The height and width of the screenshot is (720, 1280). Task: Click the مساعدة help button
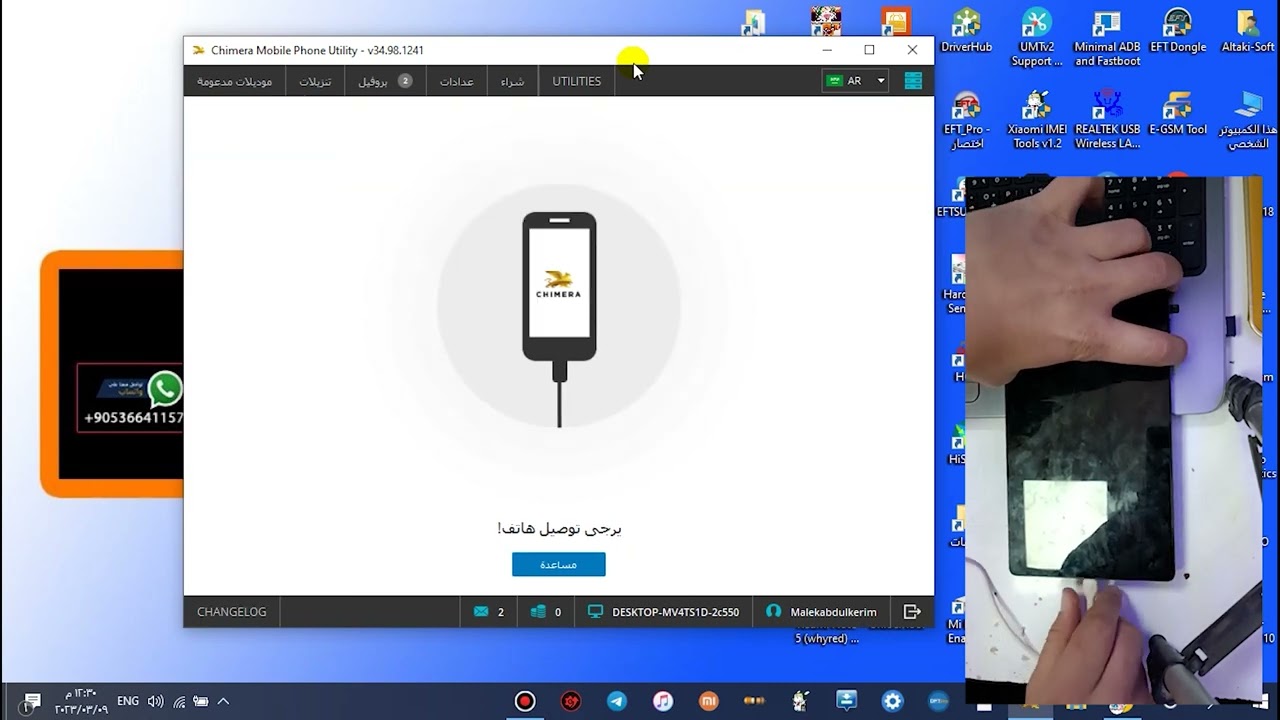tap(558, 565)
